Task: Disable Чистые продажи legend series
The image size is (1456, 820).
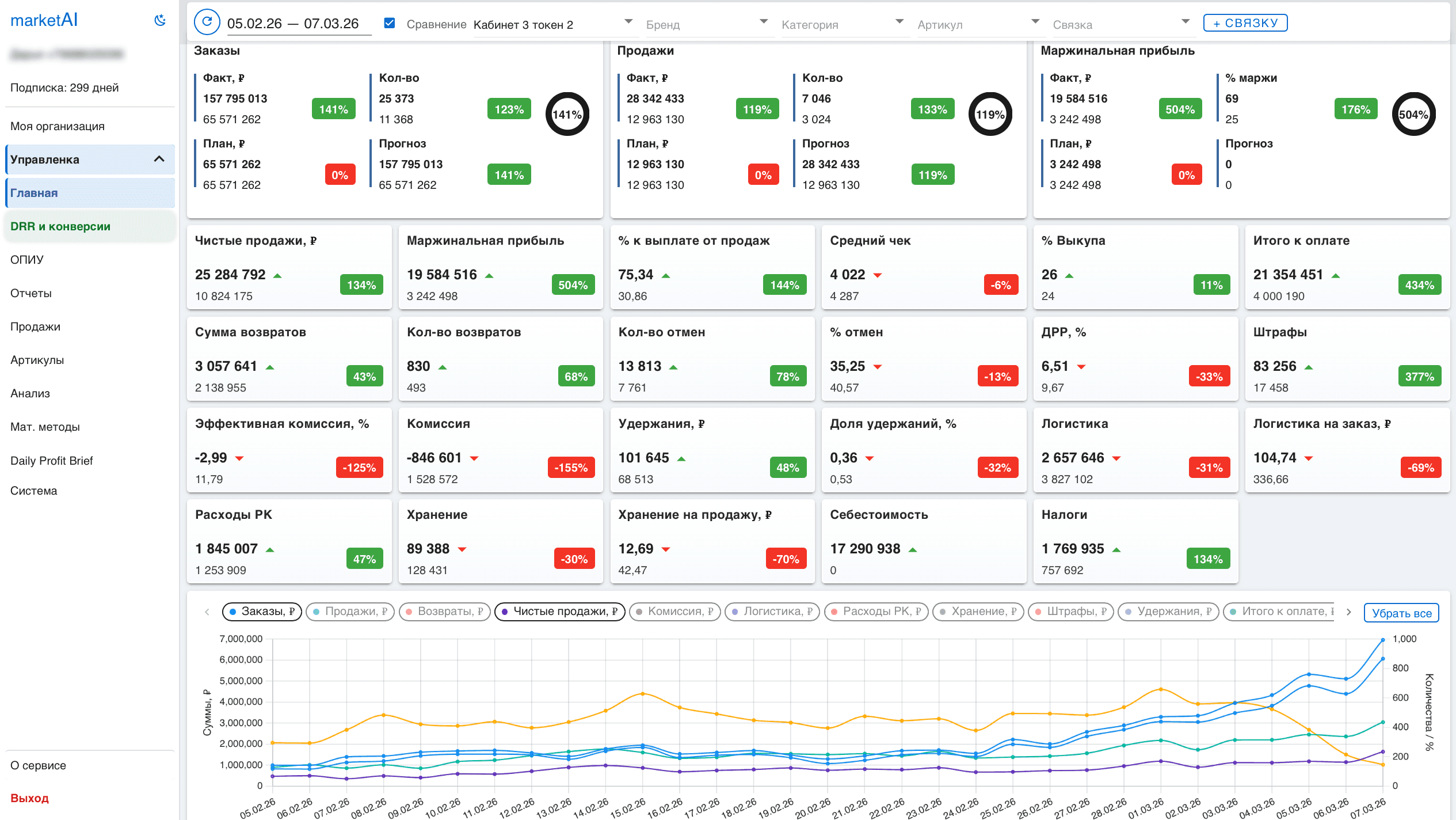Action: (x=559, y=612)
